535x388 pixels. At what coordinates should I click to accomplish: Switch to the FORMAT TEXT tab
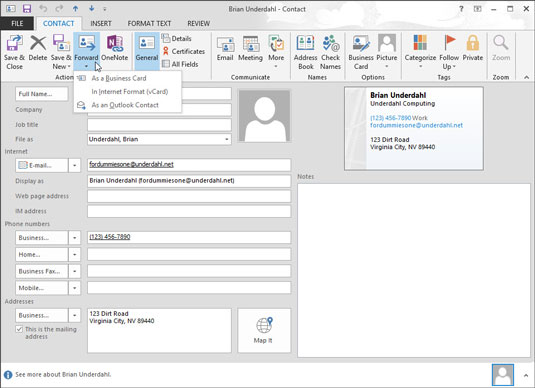(149, 23)
